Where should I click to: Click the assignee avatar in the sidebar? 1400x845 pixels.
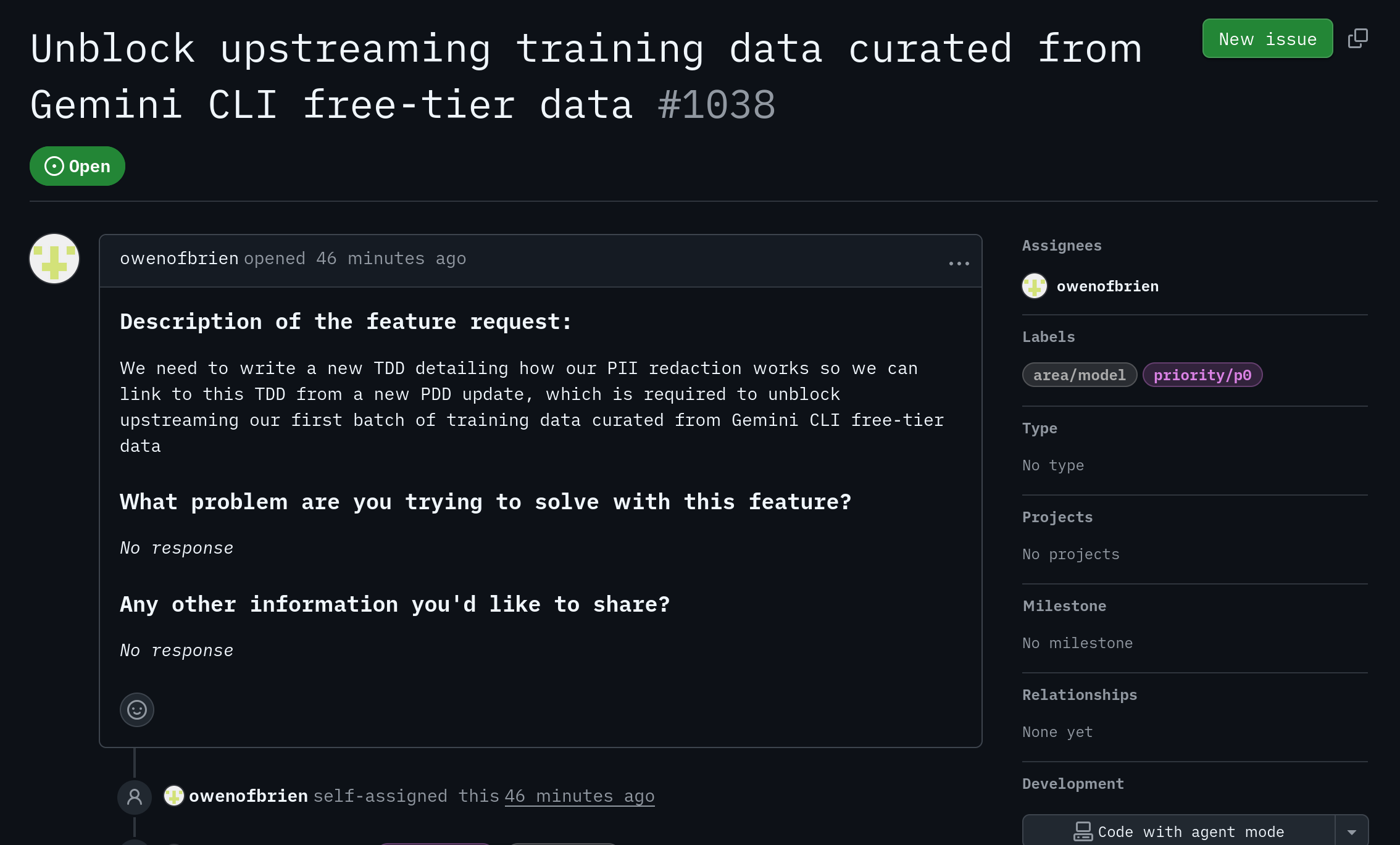click(1035, 286)
